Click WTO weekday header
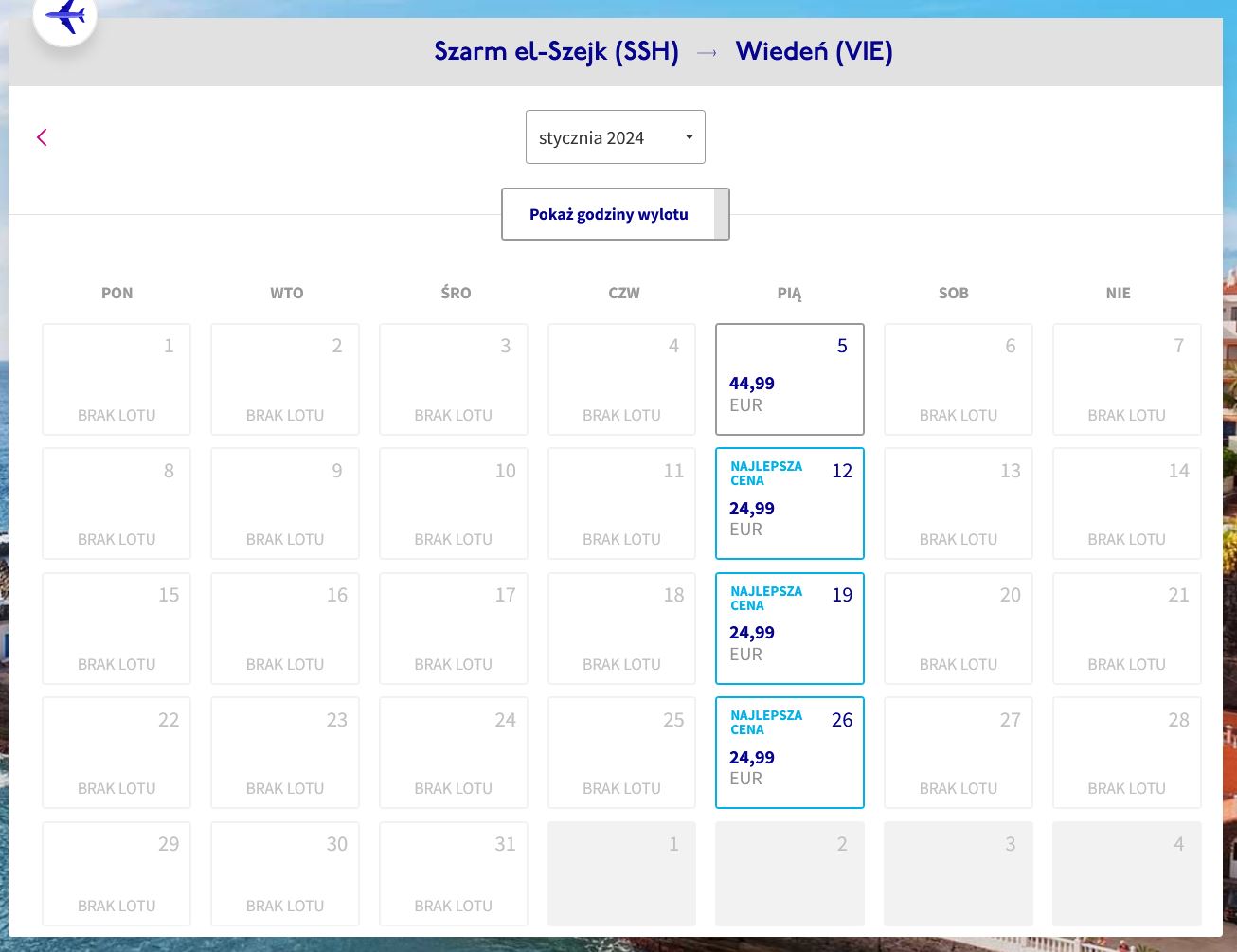 pyautogui.click(x=287, y=293)
